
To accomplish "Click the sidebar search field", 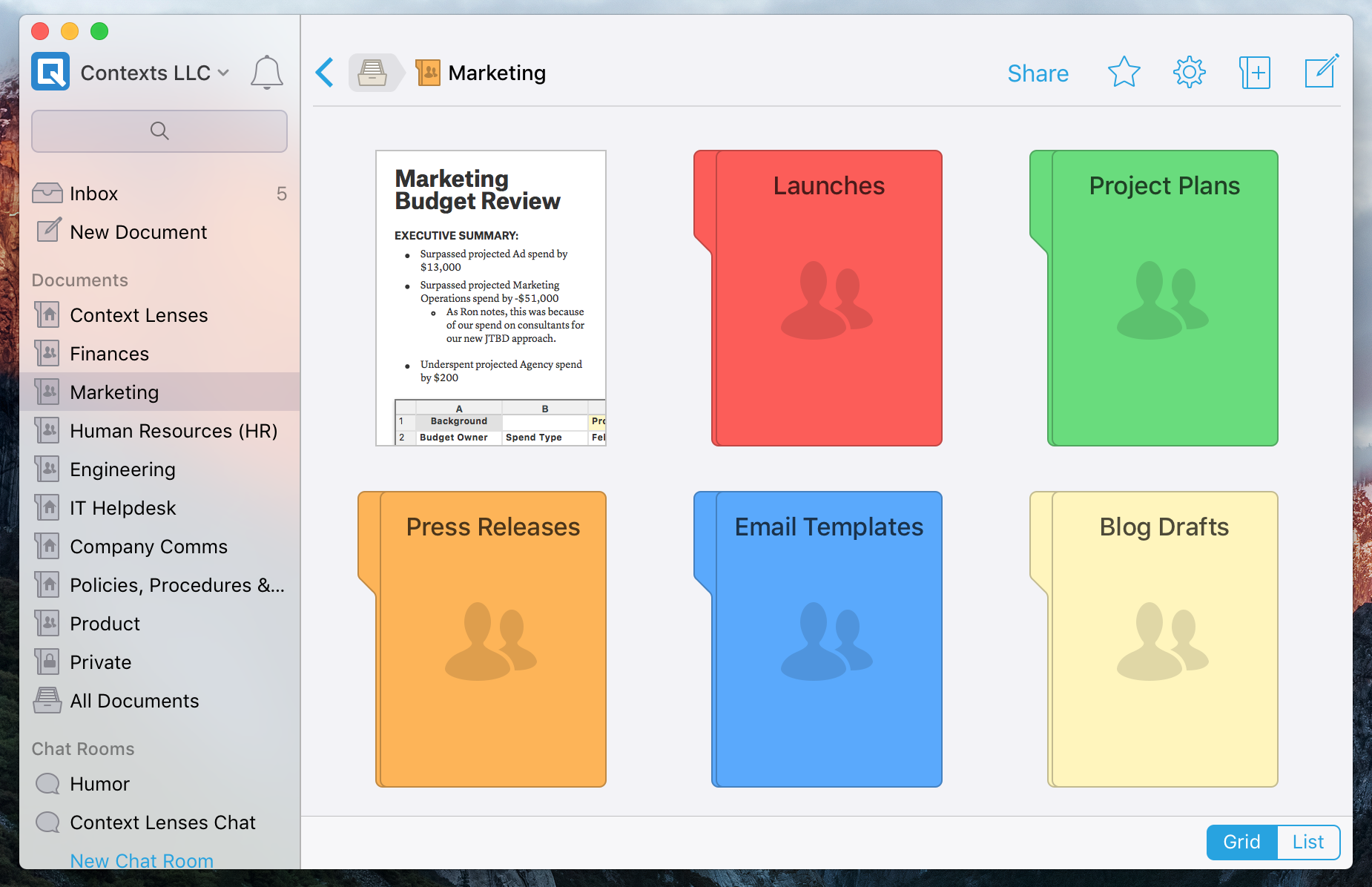I will (x=159, y=131).
